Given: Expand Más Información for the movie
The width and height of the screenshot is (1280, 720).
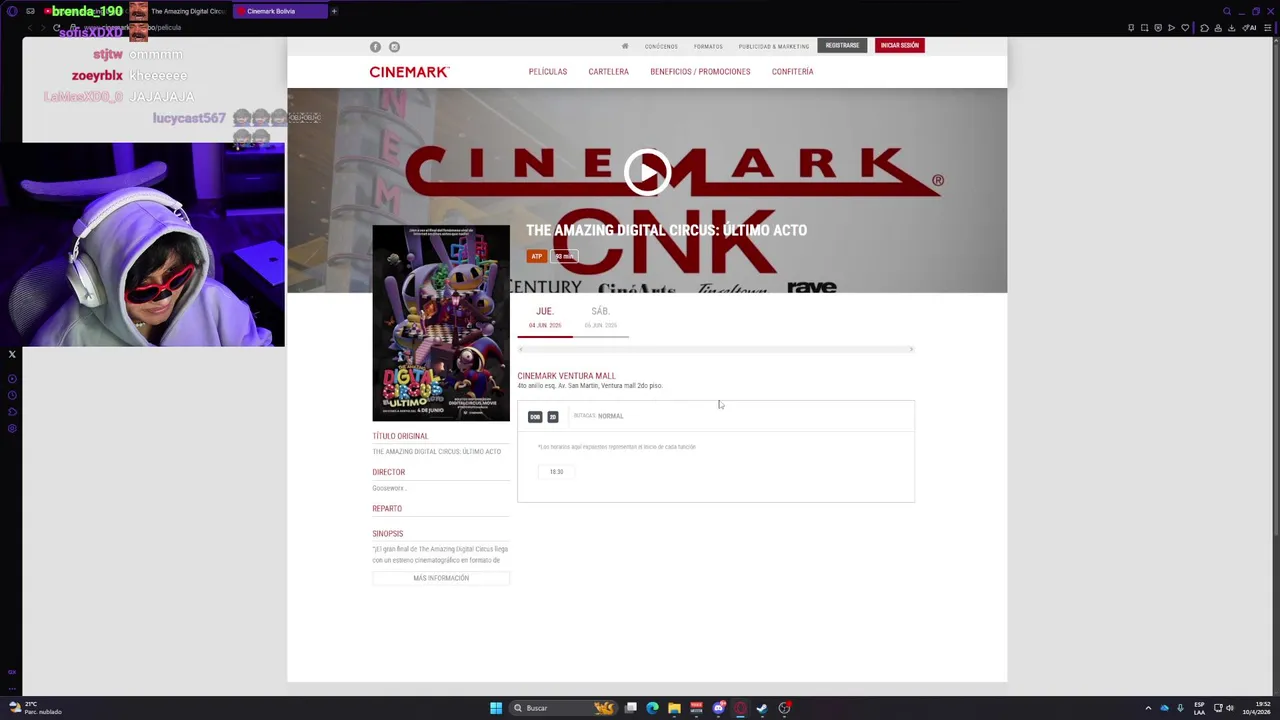Looking at the screenshot, I should point(441,578).
